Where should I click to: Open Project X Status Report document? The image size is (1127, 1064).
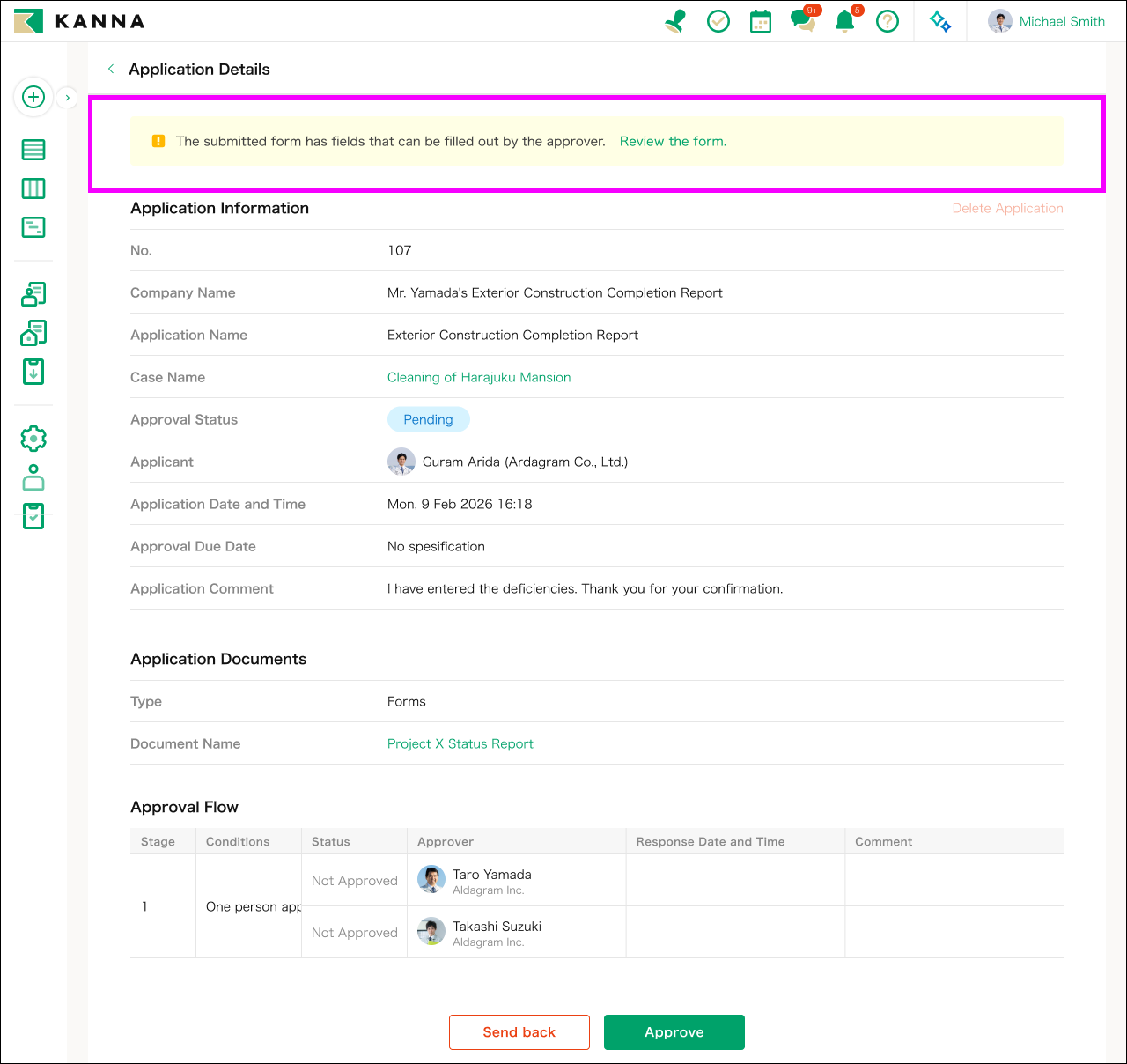460,743
